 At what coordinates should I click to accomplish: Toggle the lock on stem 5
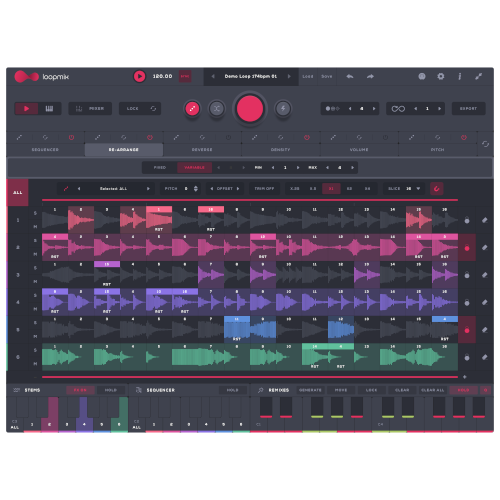pyautogui.click(x=467, y=330)
